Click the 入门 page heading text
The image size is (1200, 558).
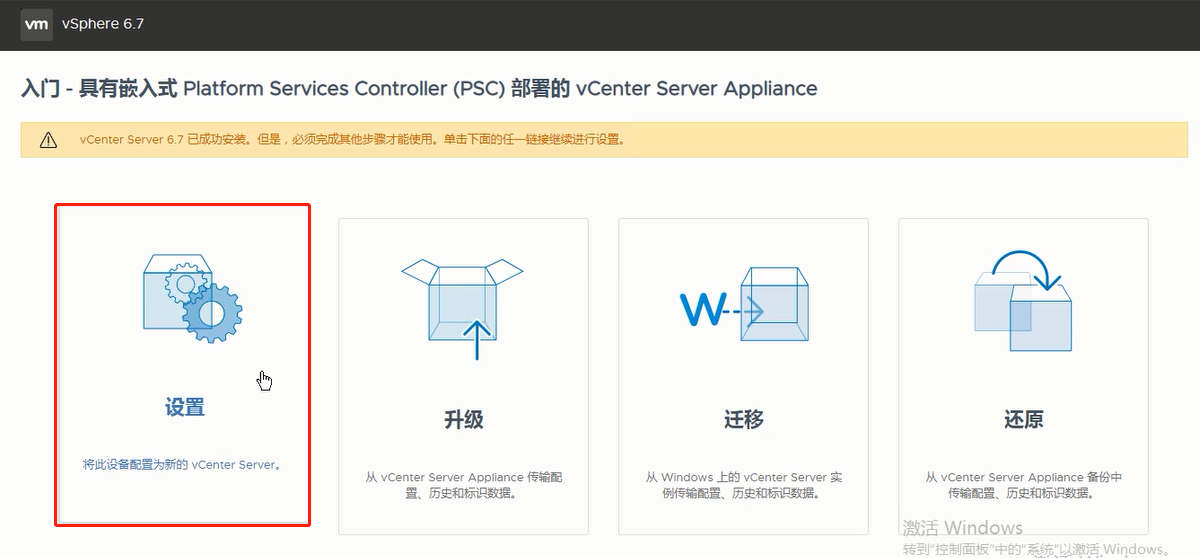click(x=419, y=88)
